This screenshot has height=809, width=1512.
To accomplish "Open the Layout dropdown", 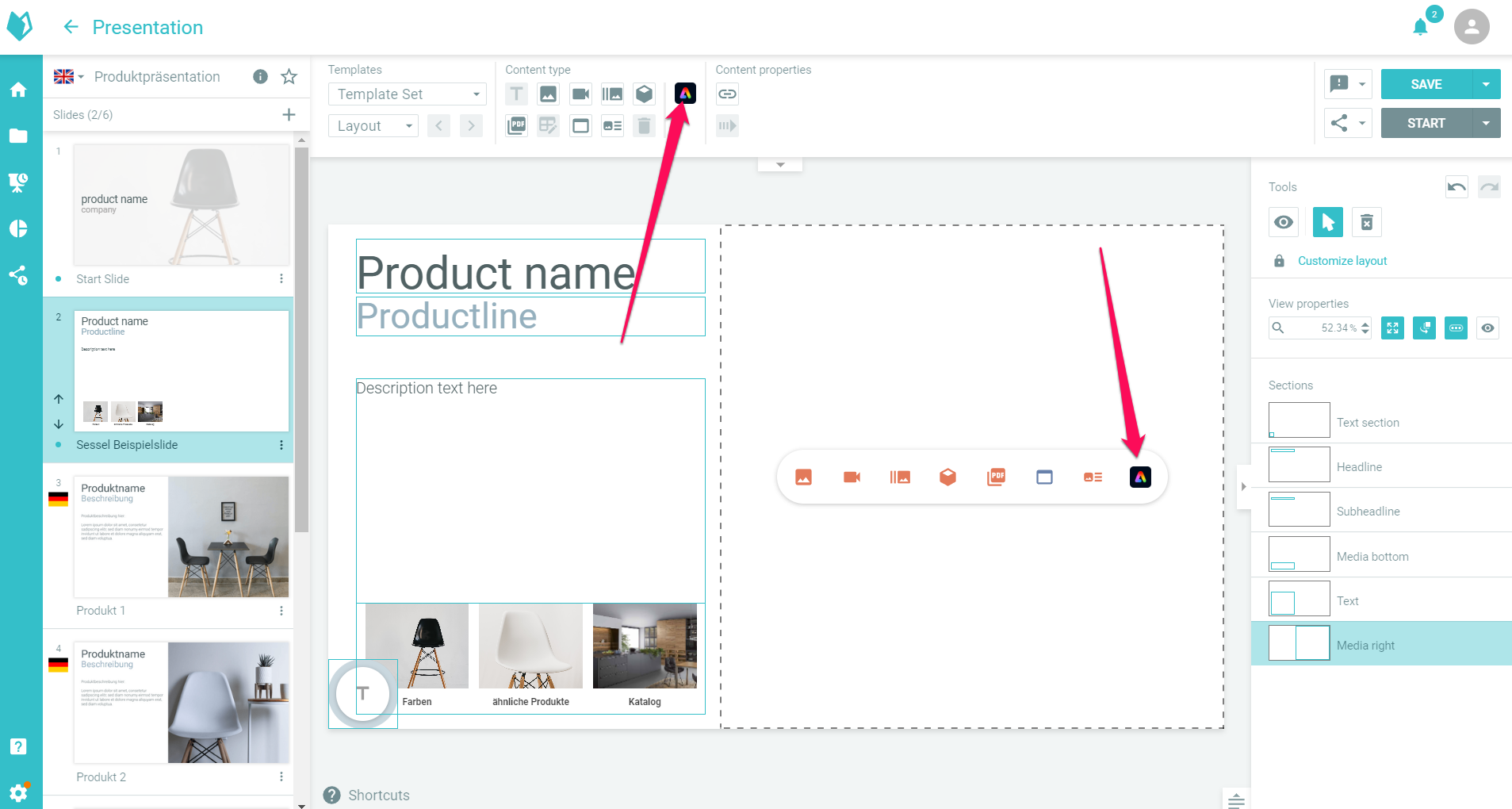I will (x=373, y=126).
